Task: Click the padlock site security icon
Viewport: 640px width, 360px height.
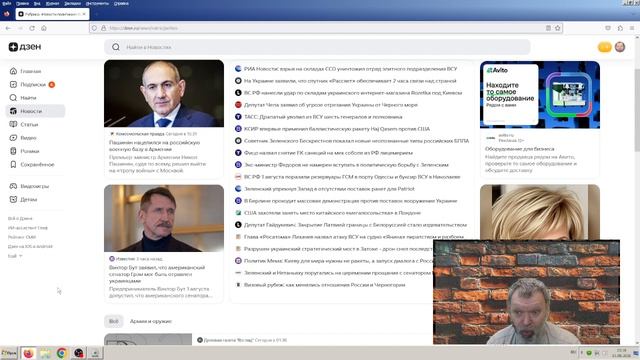Action: [104, 28]
